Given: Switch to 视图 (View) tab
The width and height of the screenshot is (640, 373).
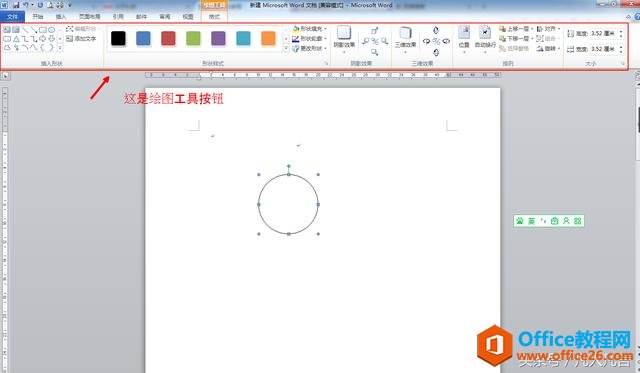Looking at the screenshot, I should pyautogui.click(x=188, y=17).
